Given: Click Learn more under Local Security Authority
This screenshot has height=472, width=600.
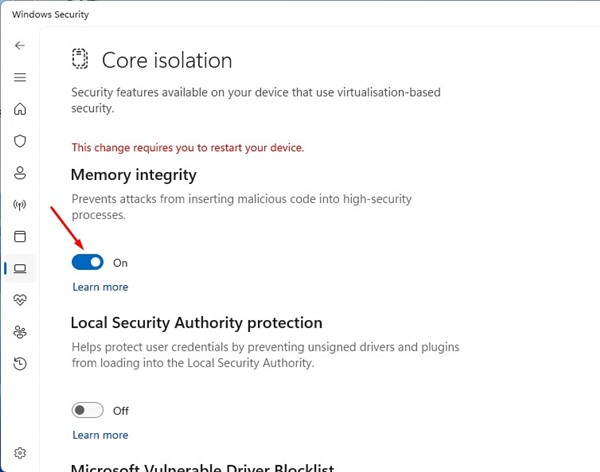Looking at the screenshot, I should tap(100, 435).
